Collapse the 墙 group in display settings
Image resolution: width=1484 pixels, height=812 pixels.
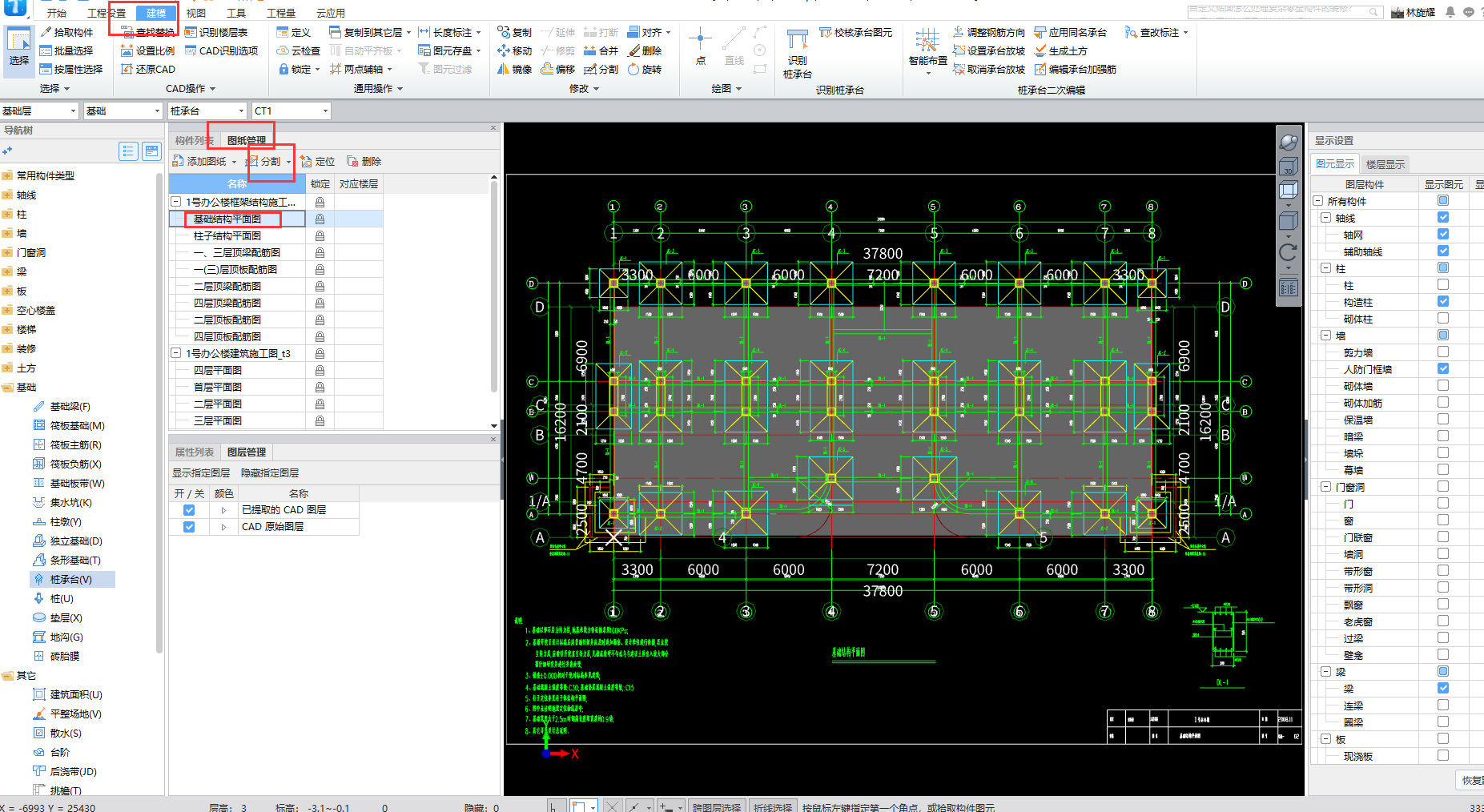click(1325, 335)
